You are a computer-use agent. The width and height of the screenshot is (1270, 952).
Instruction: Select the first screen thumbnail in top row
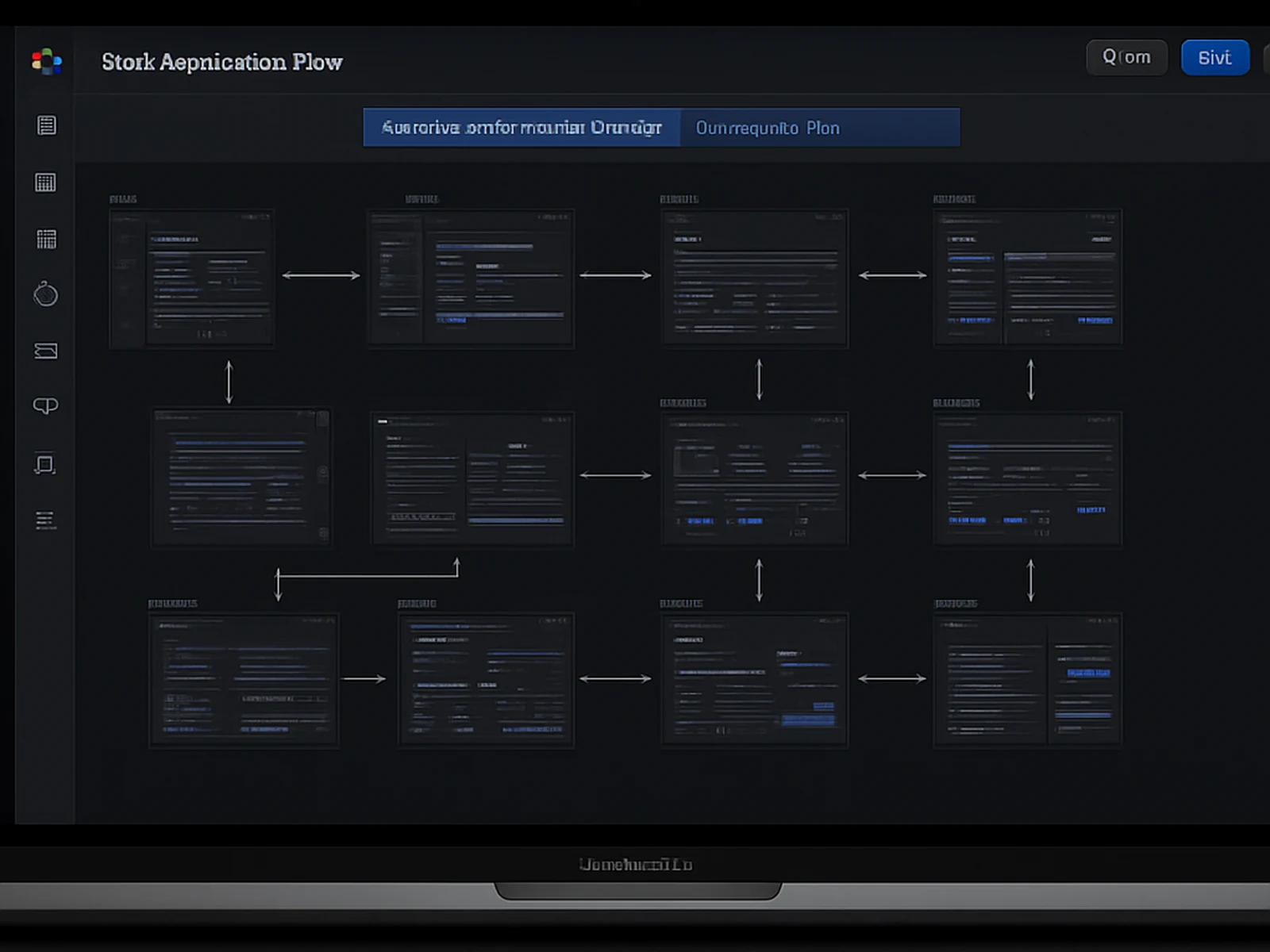tap(192, 278)
